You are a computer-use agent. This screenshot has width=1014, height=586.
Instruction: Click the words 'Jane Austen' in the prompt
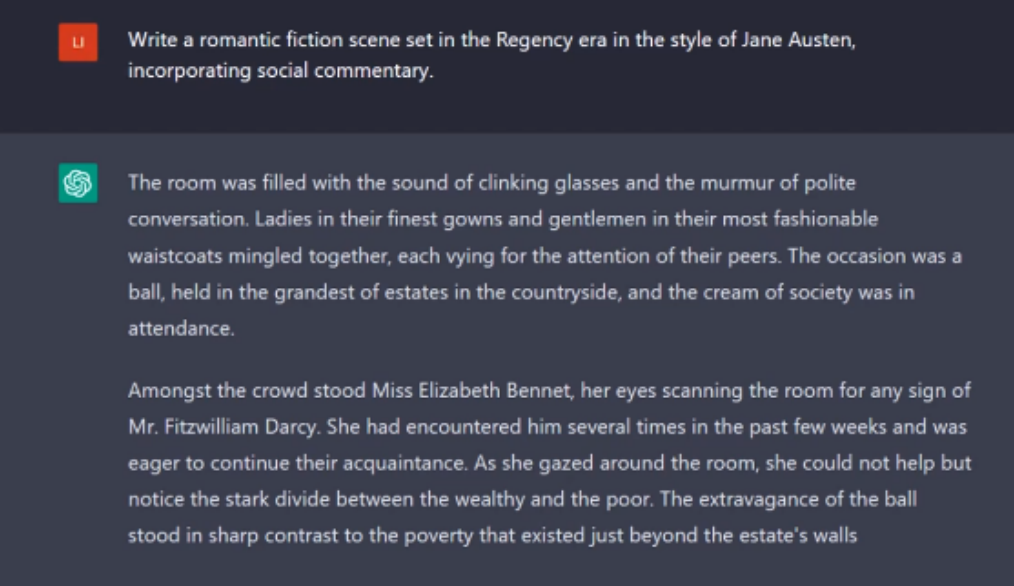pos(797,40)
